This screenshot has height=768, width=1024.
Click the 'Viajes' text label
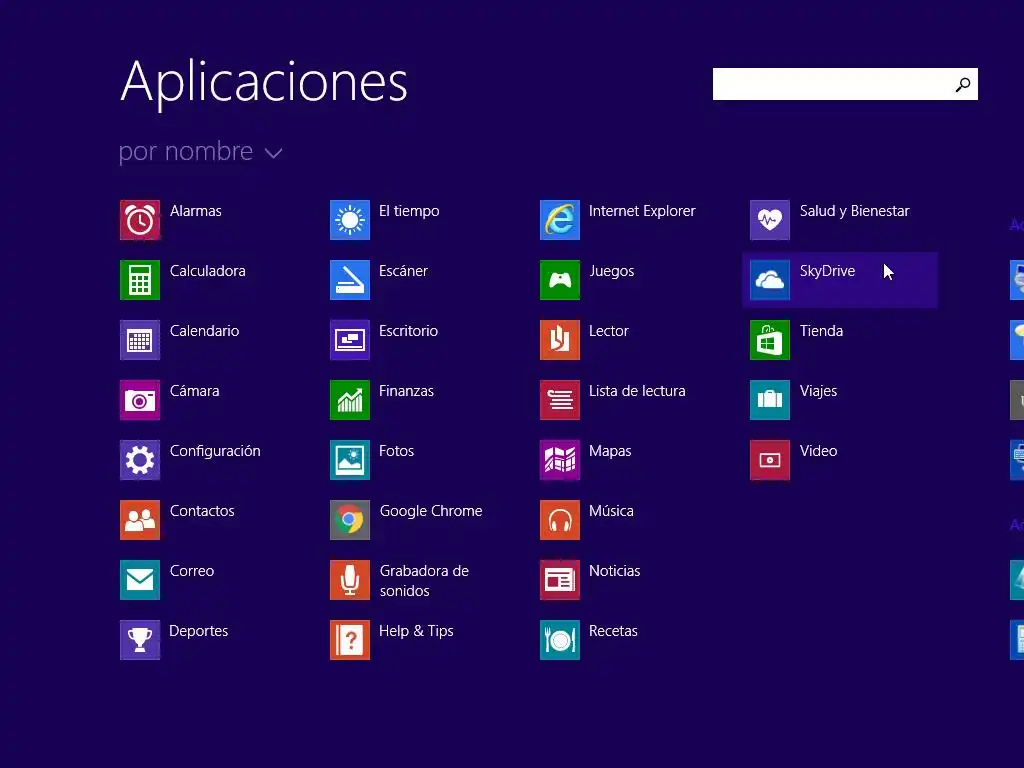818,391
